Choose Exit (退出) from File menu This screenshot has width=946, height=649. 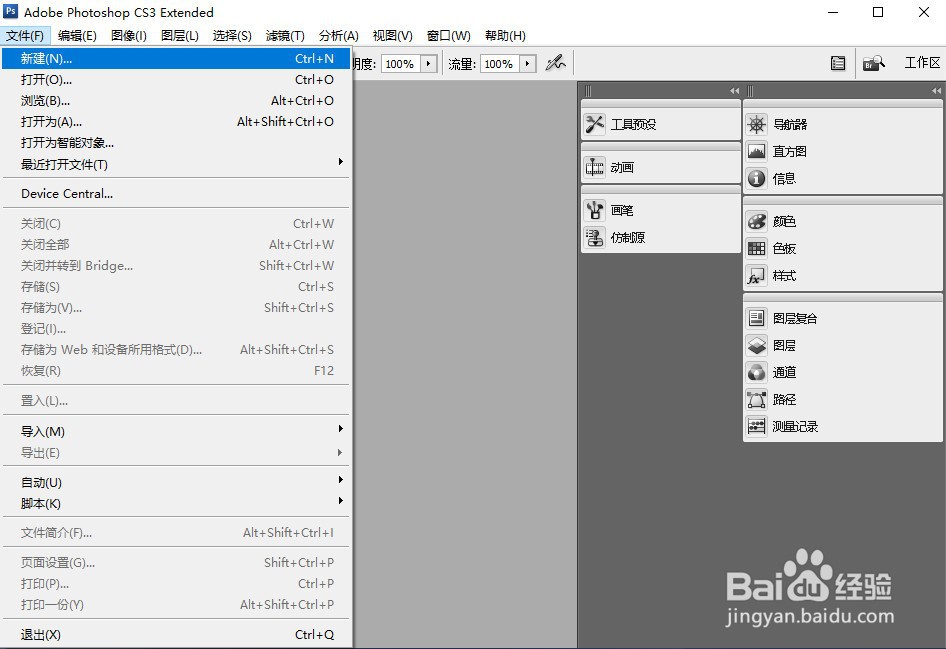click(176, 635)
